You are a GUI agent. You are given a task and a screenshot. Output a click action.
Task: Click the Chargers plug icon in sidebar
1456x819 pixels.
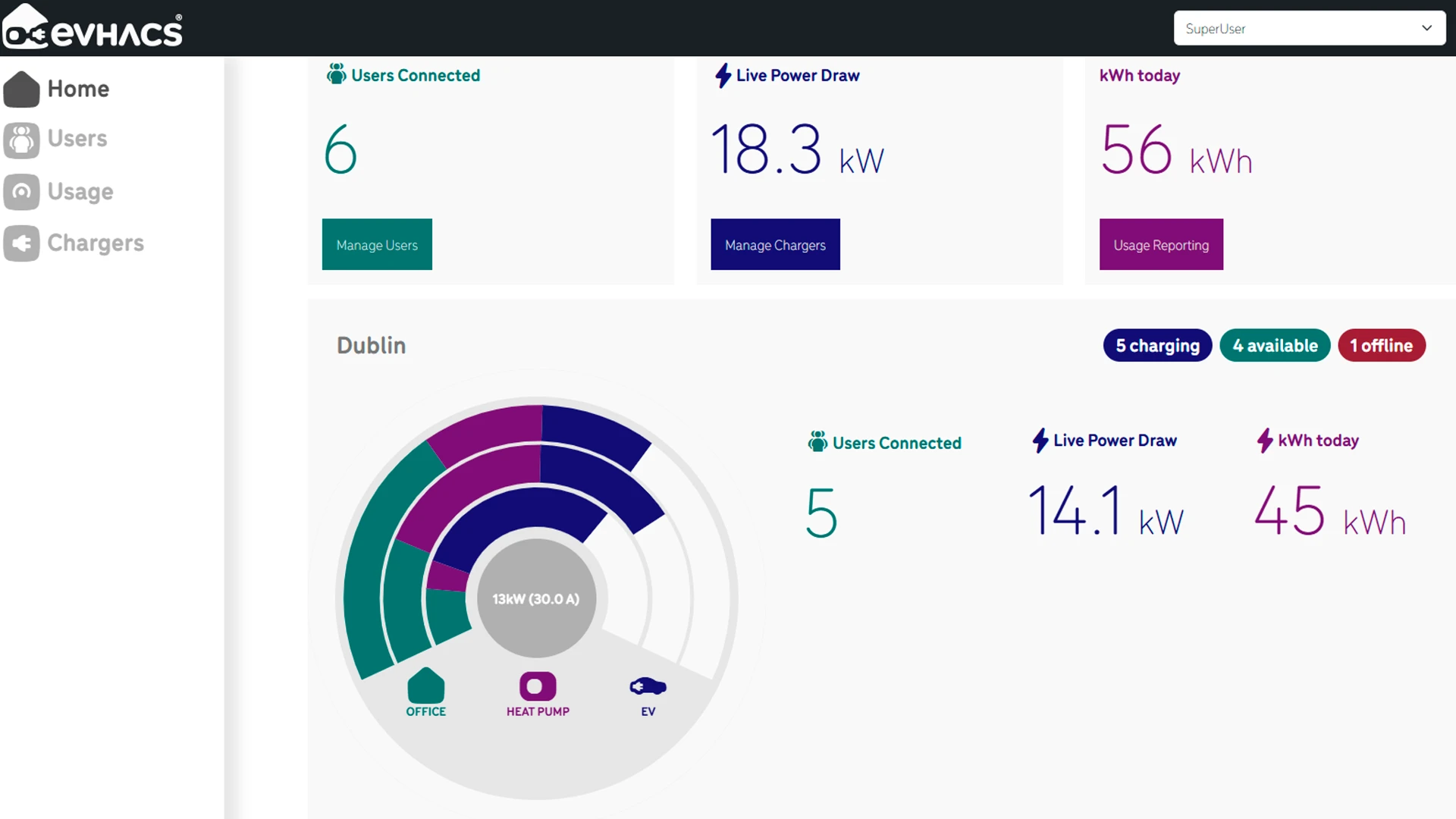(21, 243)
